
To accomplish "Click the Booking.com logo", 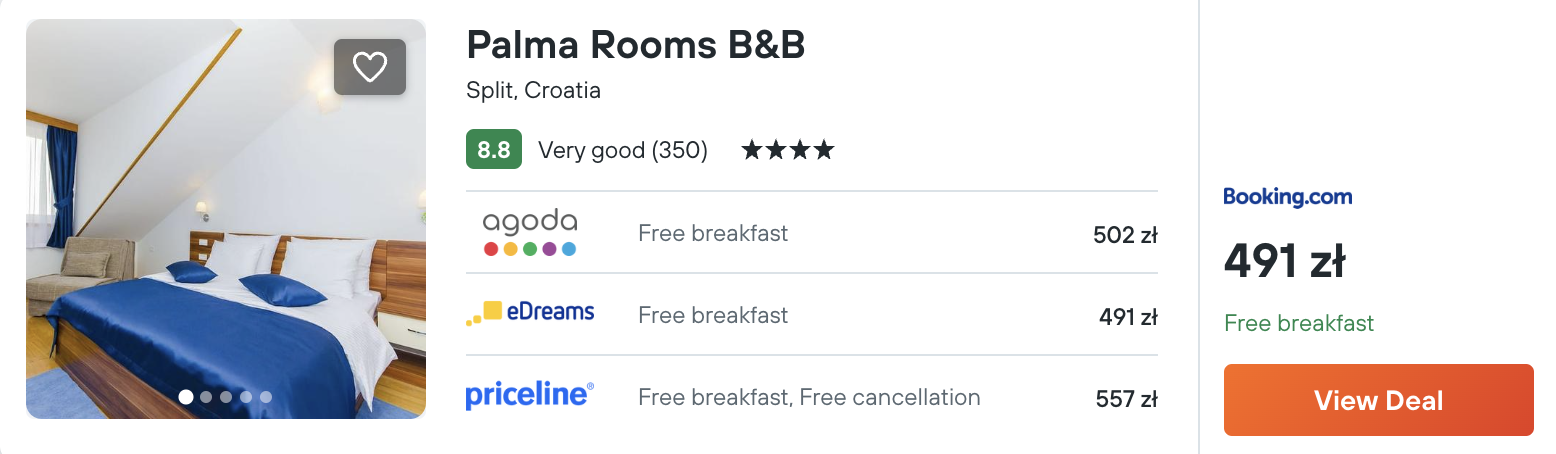I will (x=1288, y=196).
